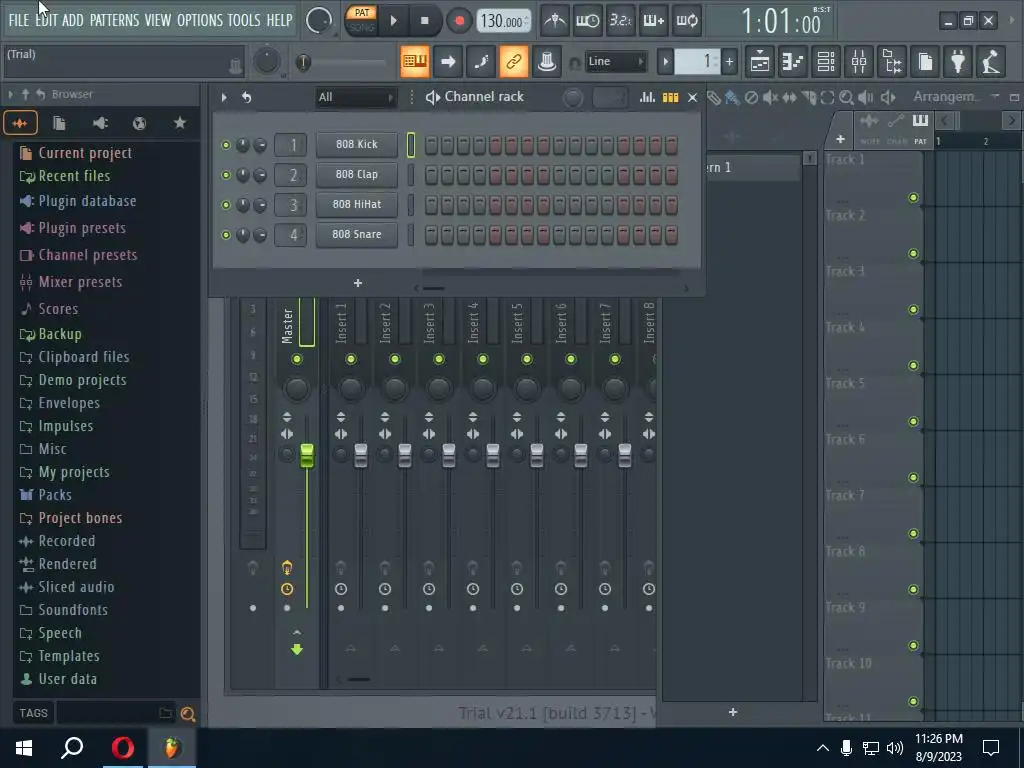Expand the Windows system tray chevron

823,748
